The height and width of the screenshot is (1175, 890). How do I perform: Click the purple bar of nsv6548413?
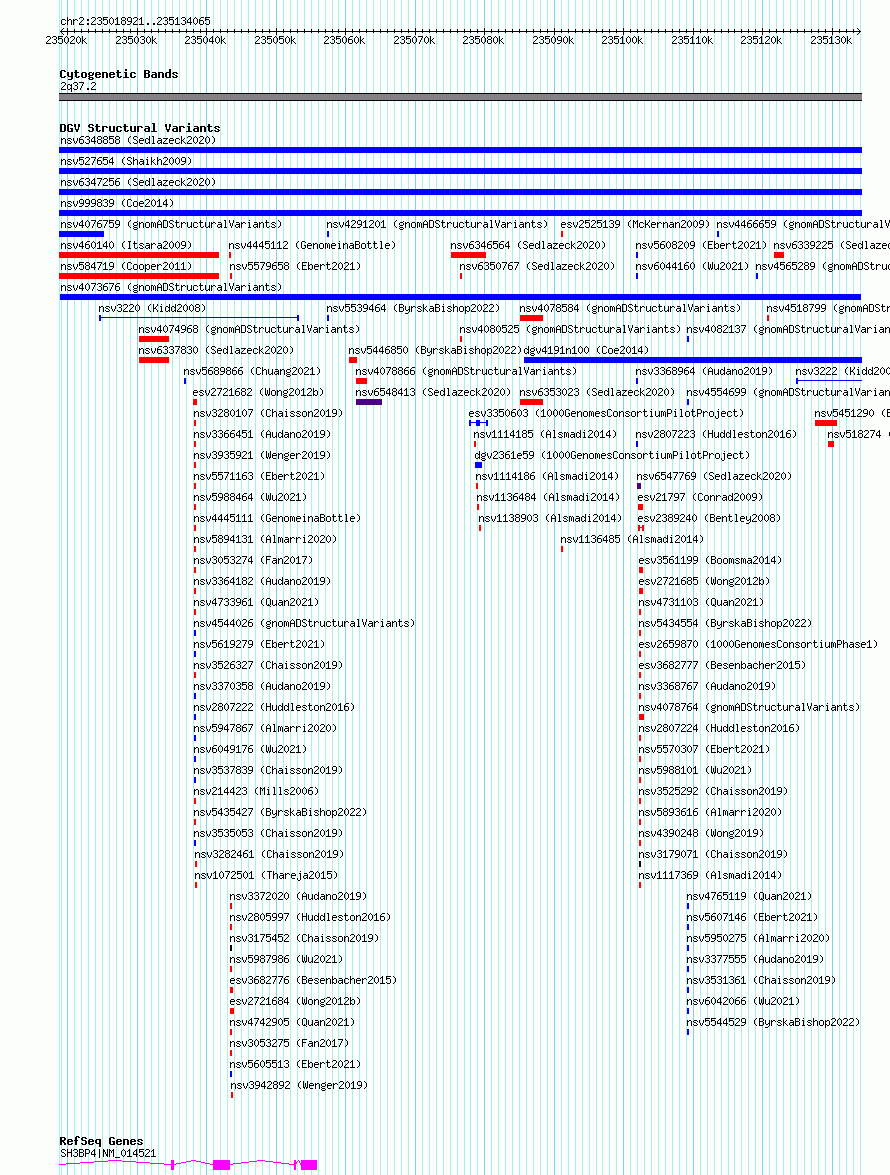[x=369, y=402]
